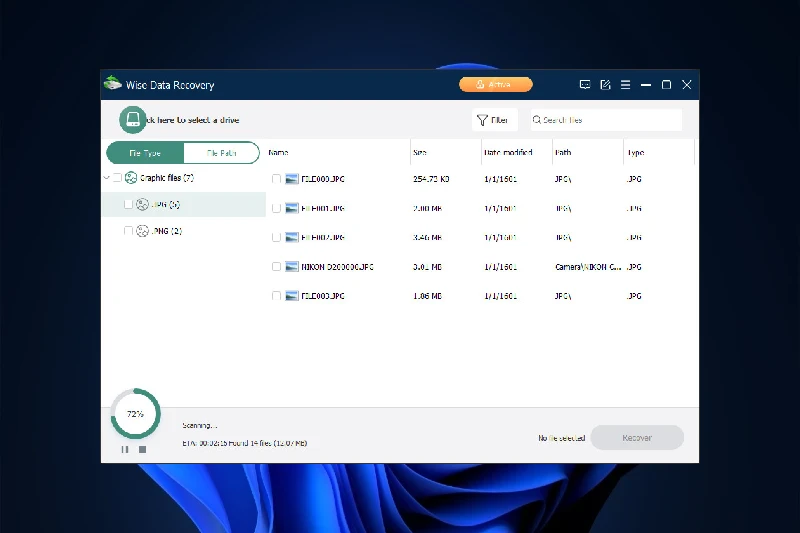Screen dimensions: 800x533
Task: Click the funnel filter icon
Action: [x=482, y=120]
